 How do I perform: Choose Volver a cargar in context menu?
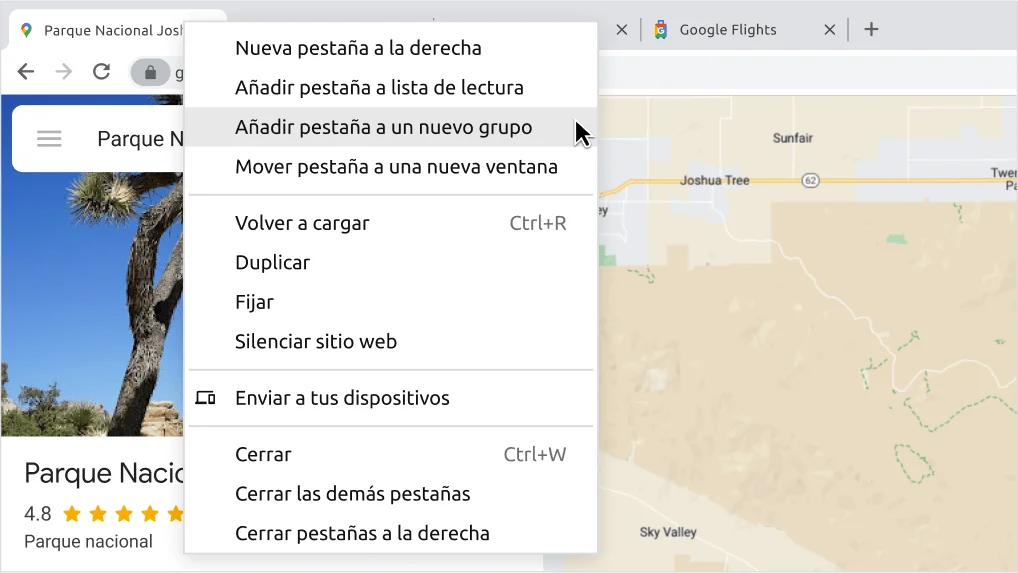[390, 223]
